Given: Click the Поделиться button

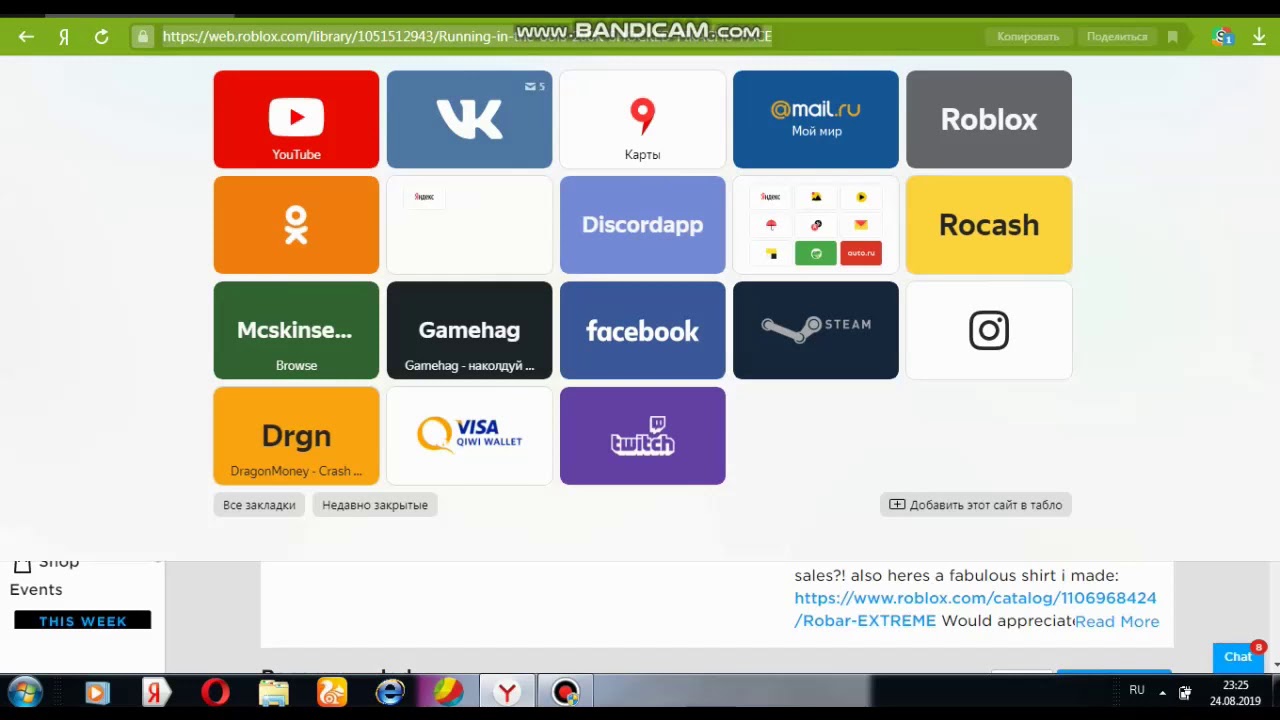Looking at the screenshot, I should pyautogui.click(x=1117, y=37).
